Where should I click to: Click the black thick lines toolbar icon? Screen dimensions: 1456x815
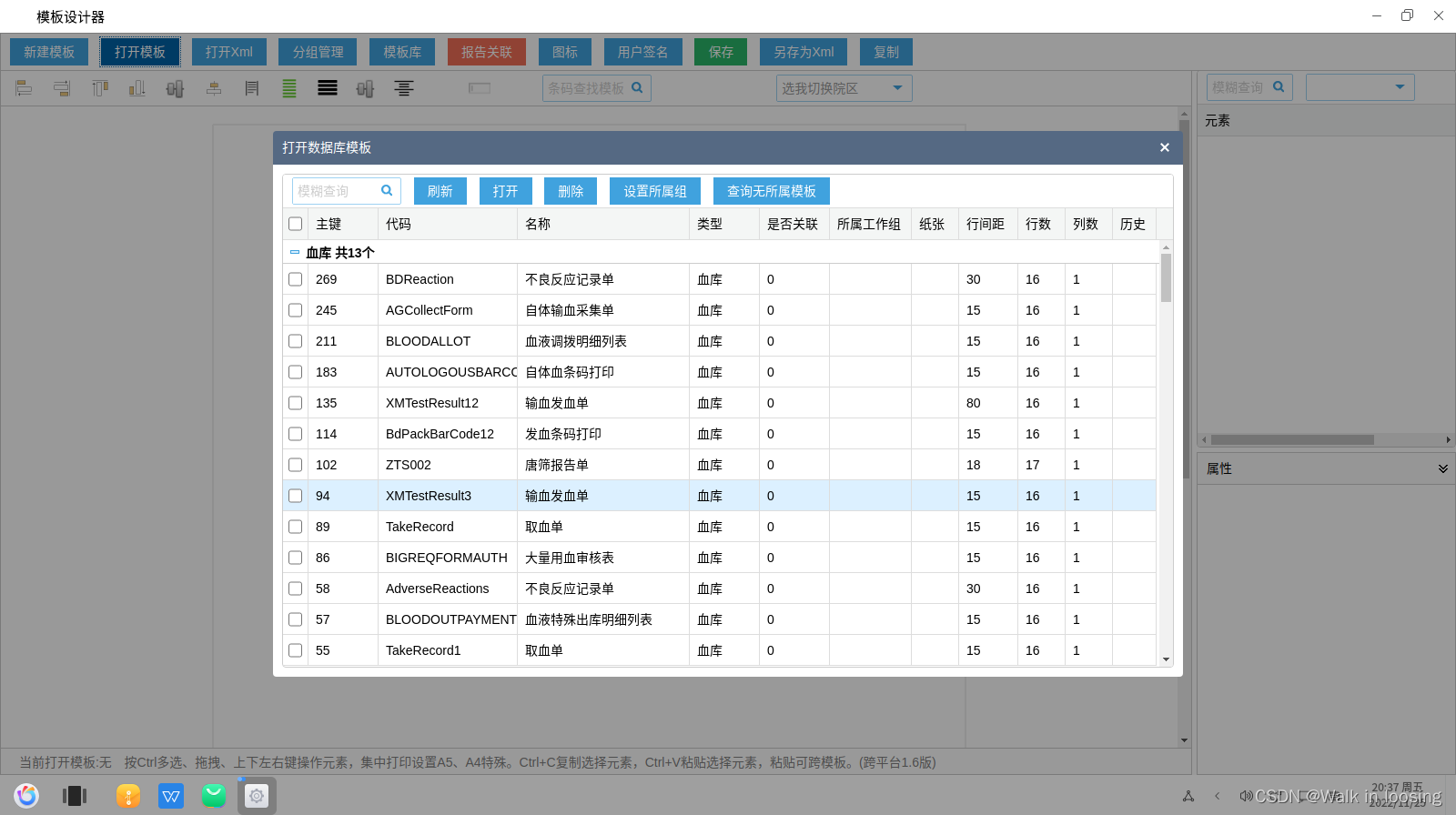click(x=328, y=88)
